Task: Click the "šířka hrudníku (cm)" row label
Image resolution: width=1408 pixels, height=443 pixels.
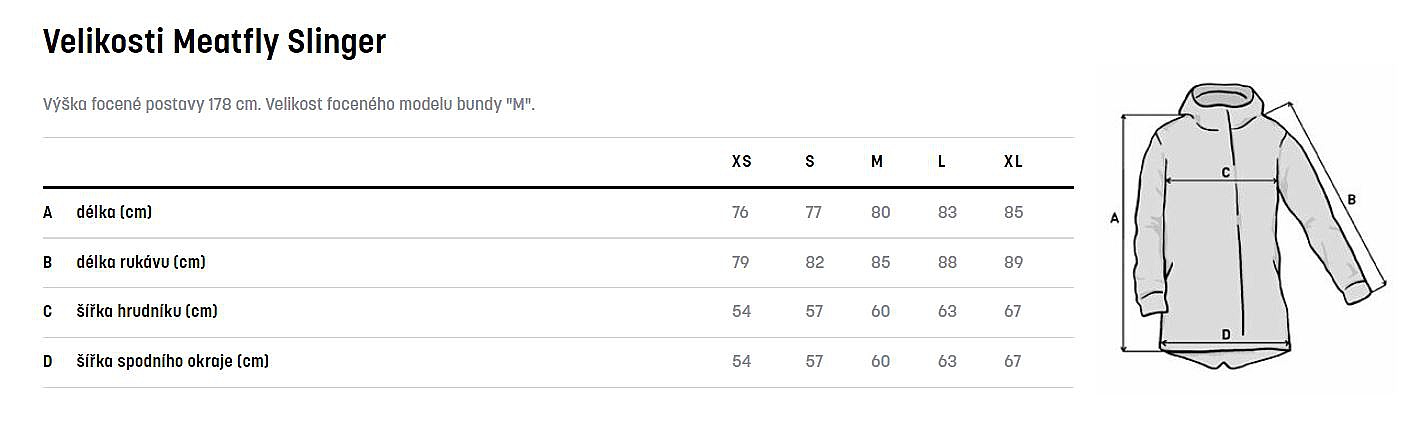Action: (147, 311)
